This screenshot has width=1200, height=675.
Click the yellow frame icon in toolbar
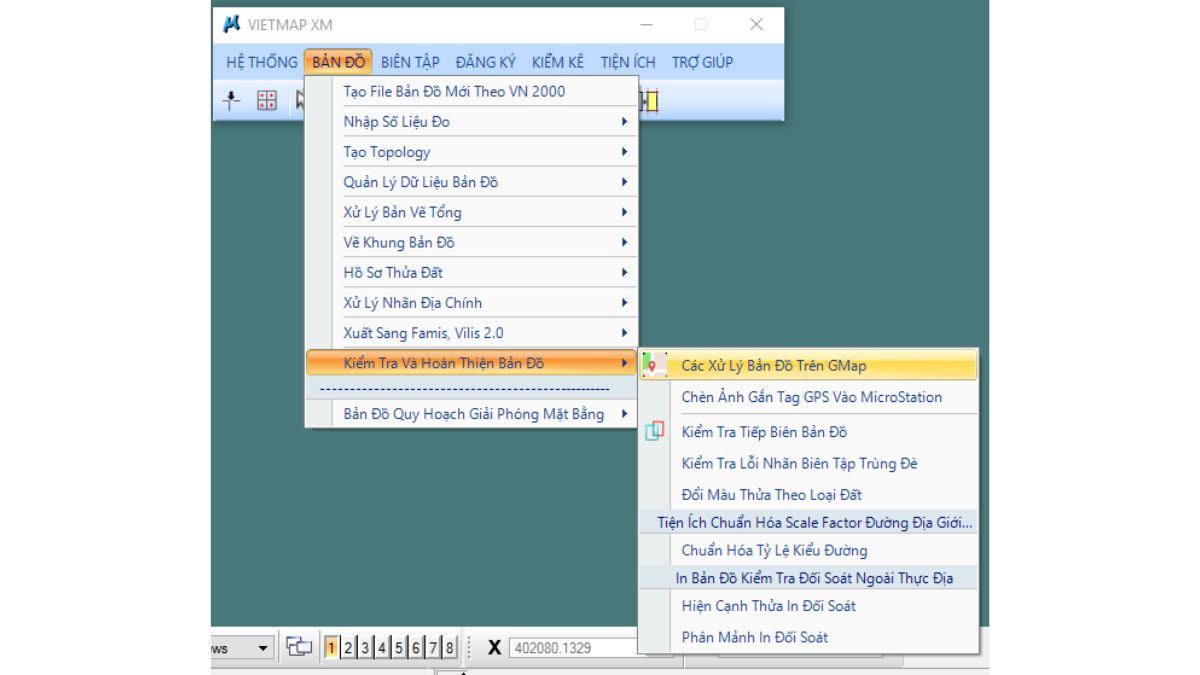[x=651, y=101]
